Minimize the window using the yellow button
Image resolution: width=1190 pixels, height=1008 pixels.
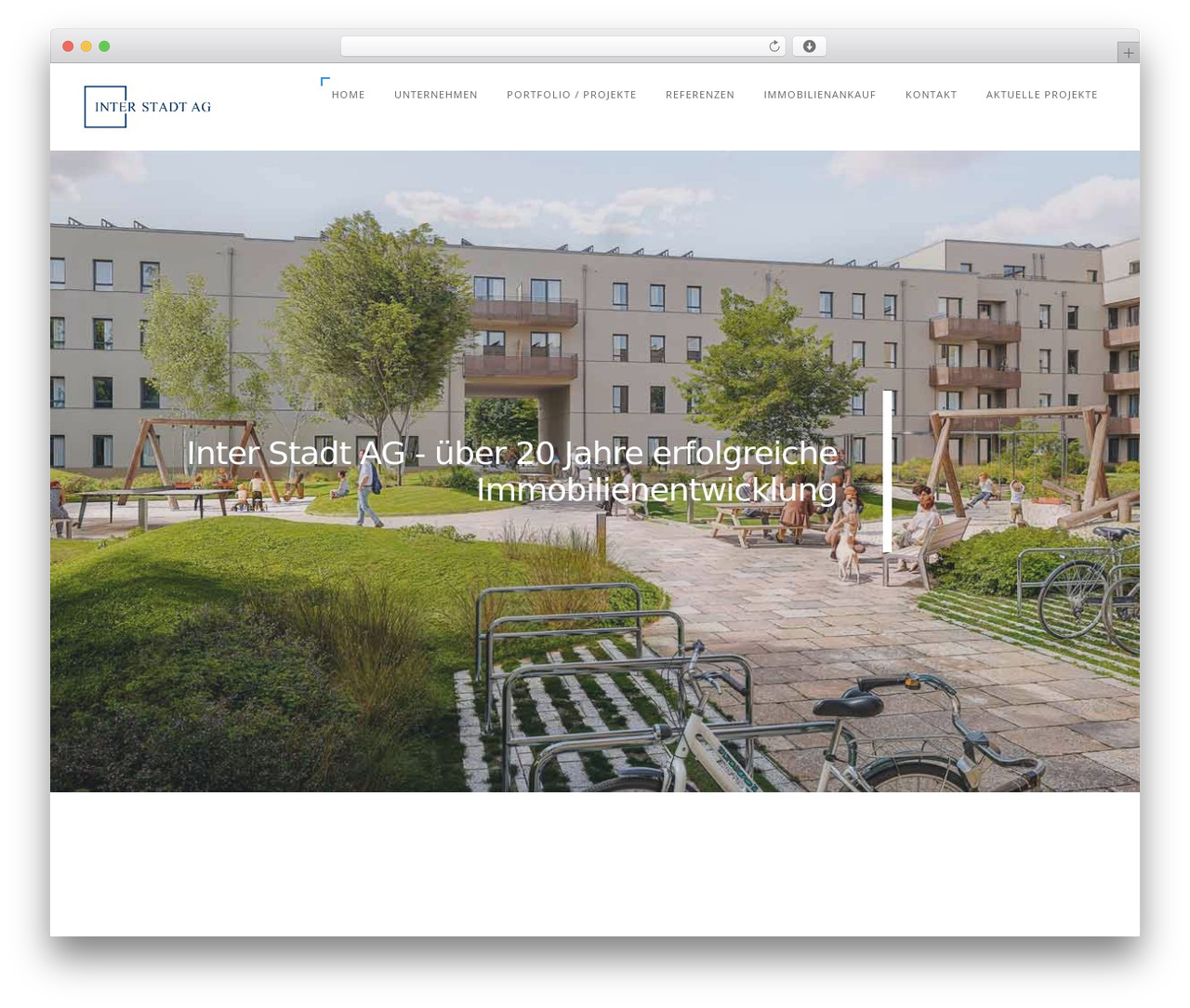[x=86, y=46]
